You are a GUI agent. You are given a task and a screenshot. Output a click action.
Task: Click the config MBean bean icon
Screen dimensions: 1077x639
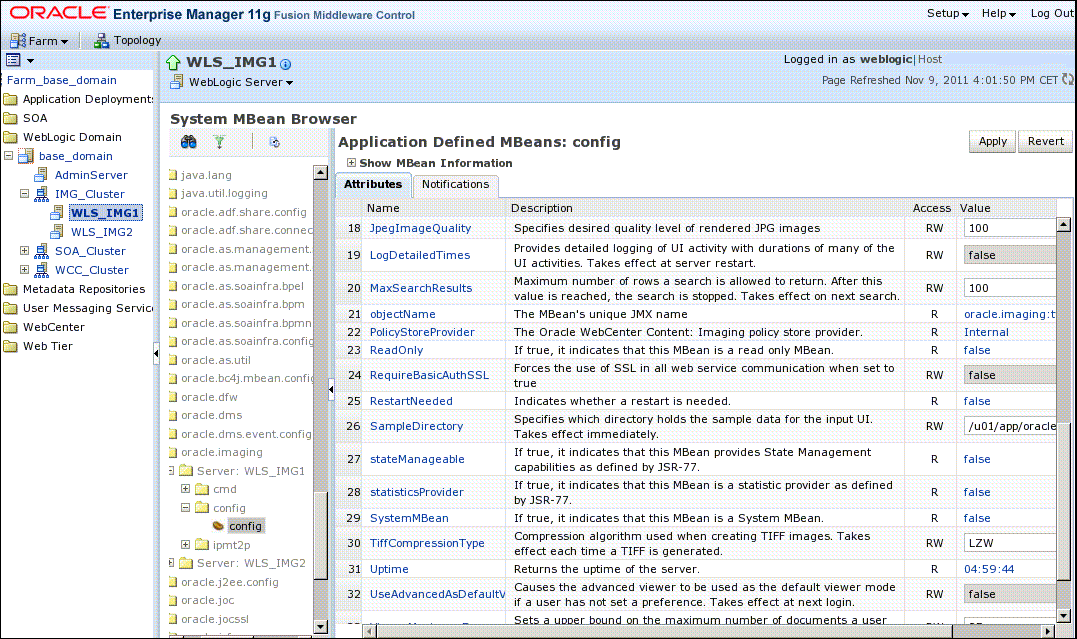click(217, 526)
